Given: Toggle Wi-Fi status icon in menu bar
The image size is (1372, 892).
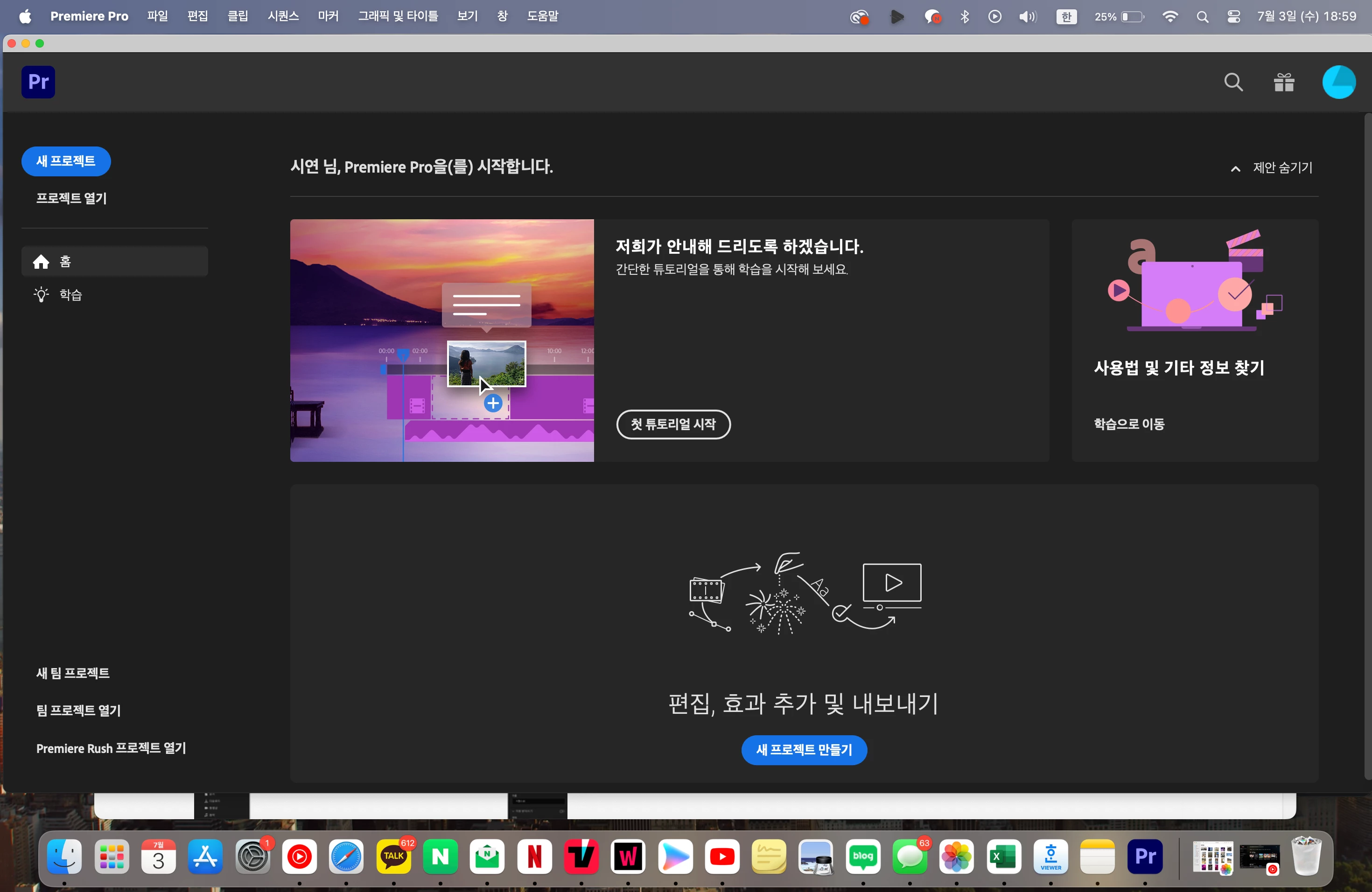Looking at the screenshot, I should (x=1169, y=17).
